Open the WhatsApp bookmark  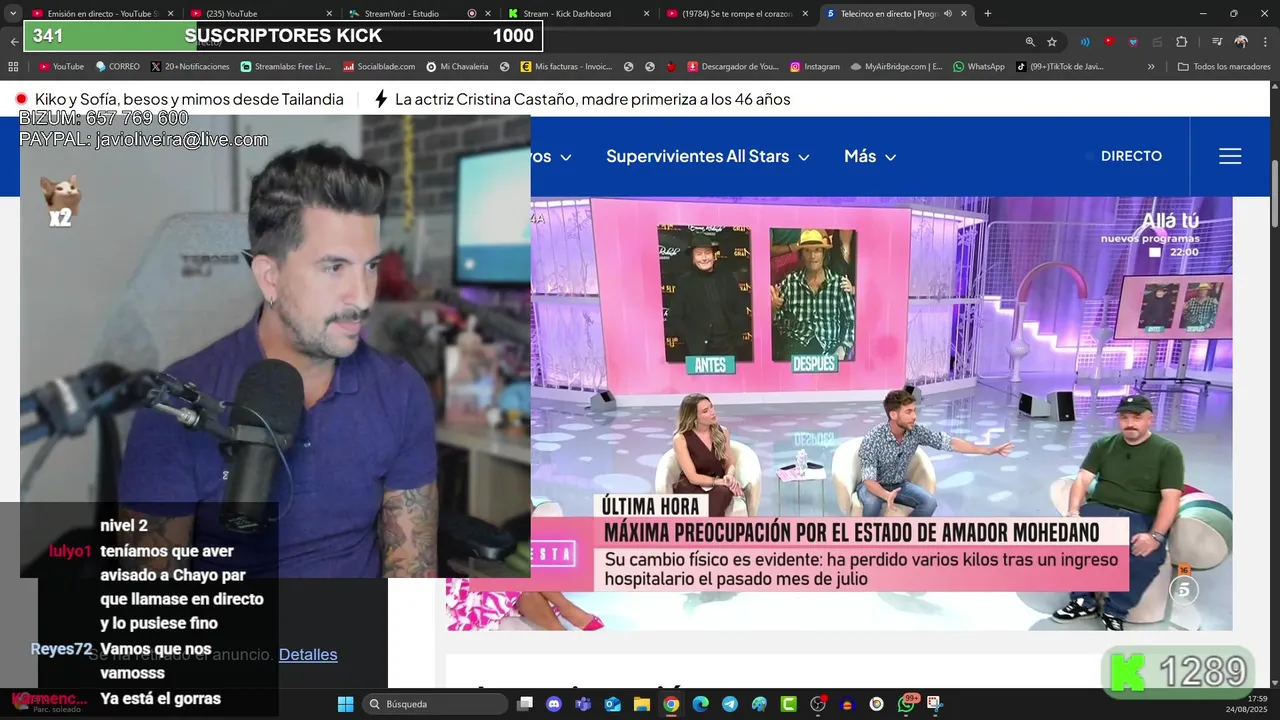click(979, 67)
